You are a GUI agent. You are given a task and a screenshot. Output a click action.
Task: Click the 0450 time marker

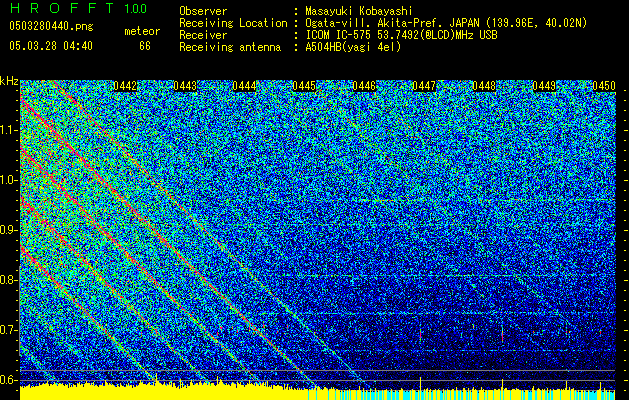point(604,86)
